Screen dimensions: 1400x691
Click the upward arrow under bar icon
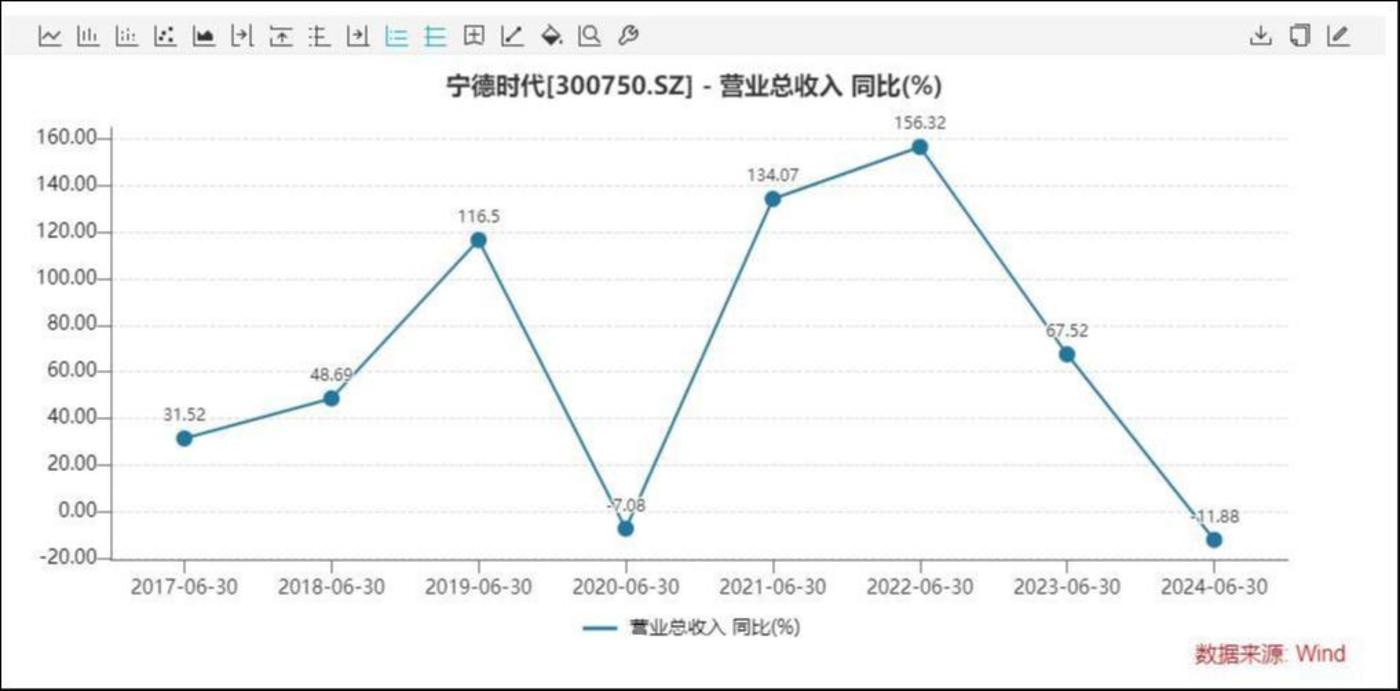pyautogui.click(x=281, y=36)
